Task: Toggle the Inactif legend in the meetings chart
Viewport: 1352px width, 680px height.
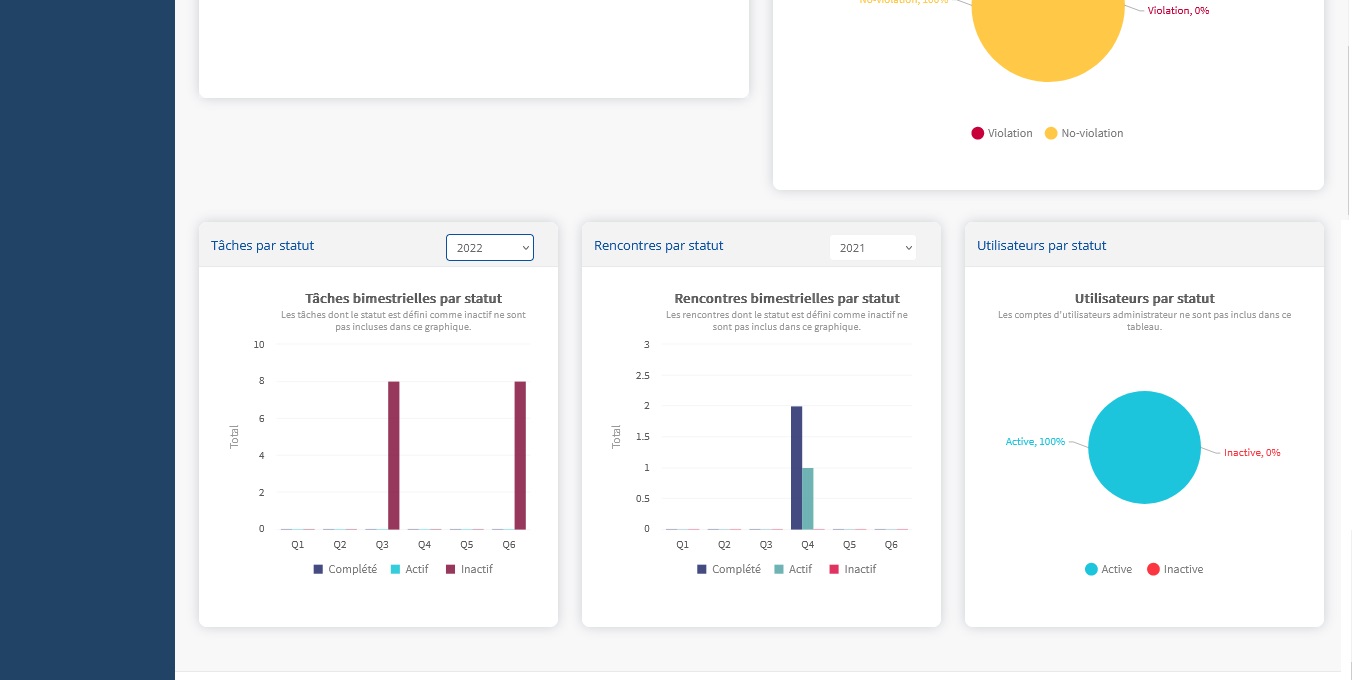Action: pos(852,569)
